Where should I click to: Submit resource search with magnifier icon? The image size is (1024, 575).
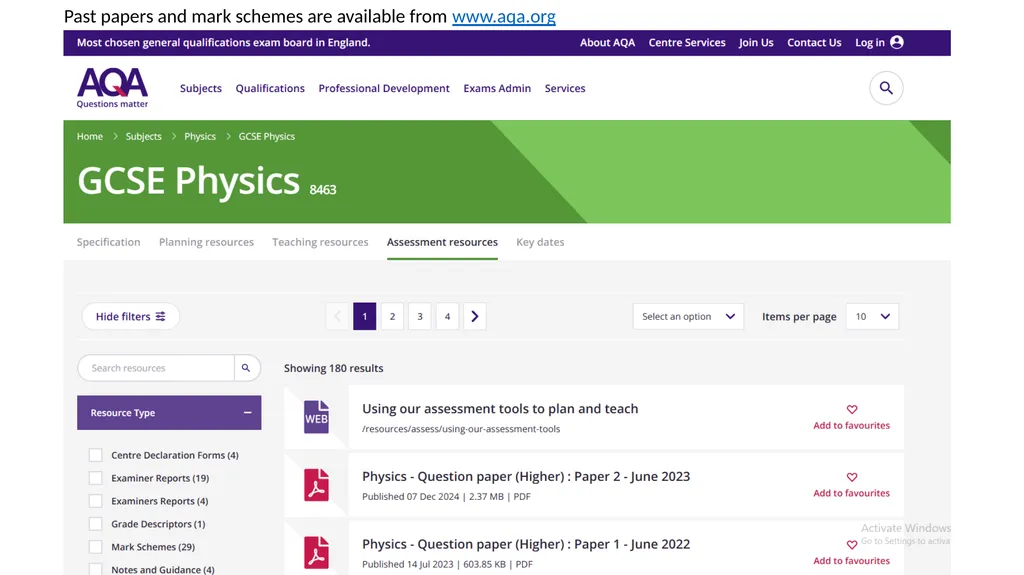click(246, 368)
